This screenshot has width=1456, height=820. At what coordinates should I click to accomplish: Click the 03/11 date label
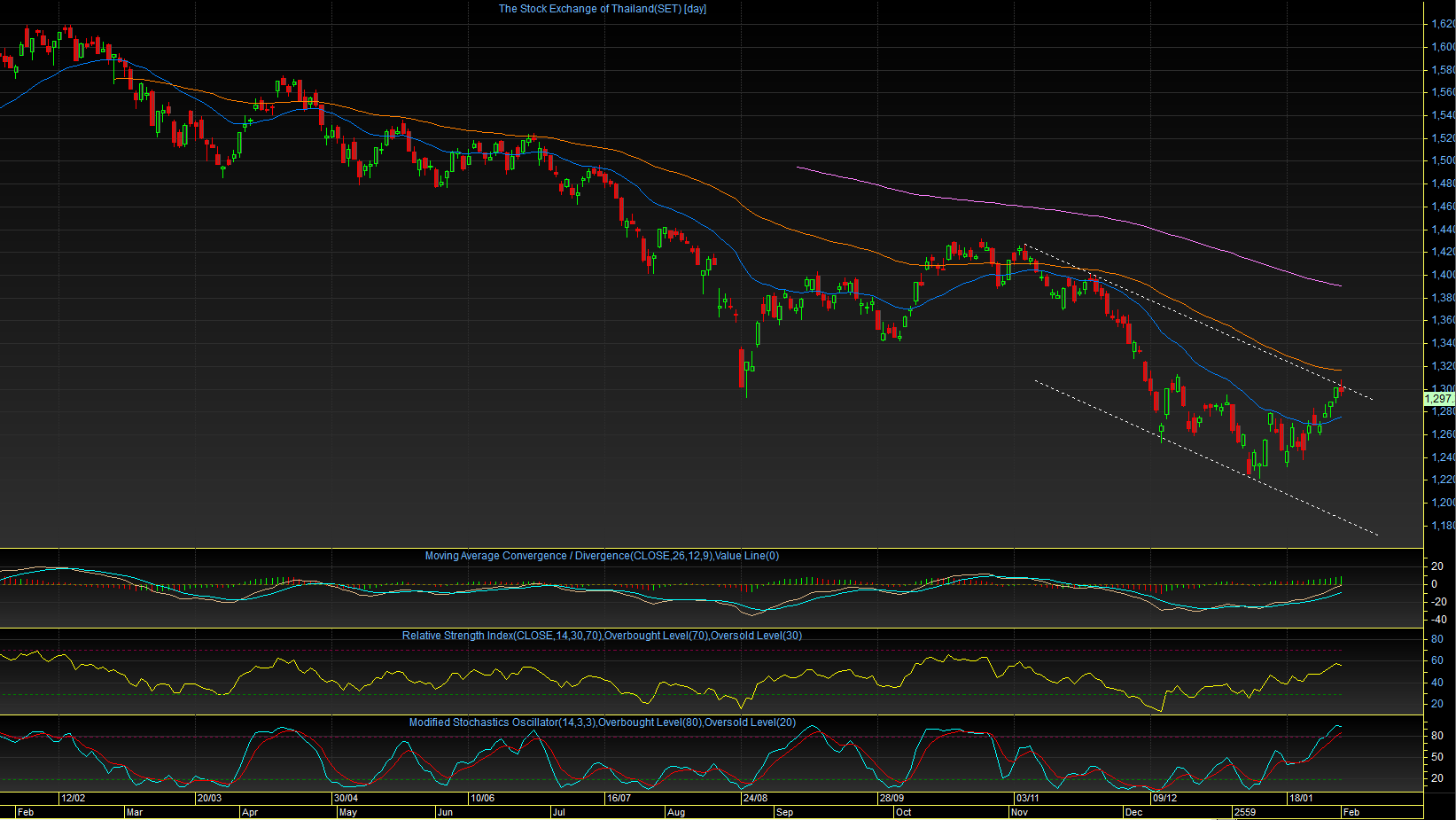tap(1028, 798)
